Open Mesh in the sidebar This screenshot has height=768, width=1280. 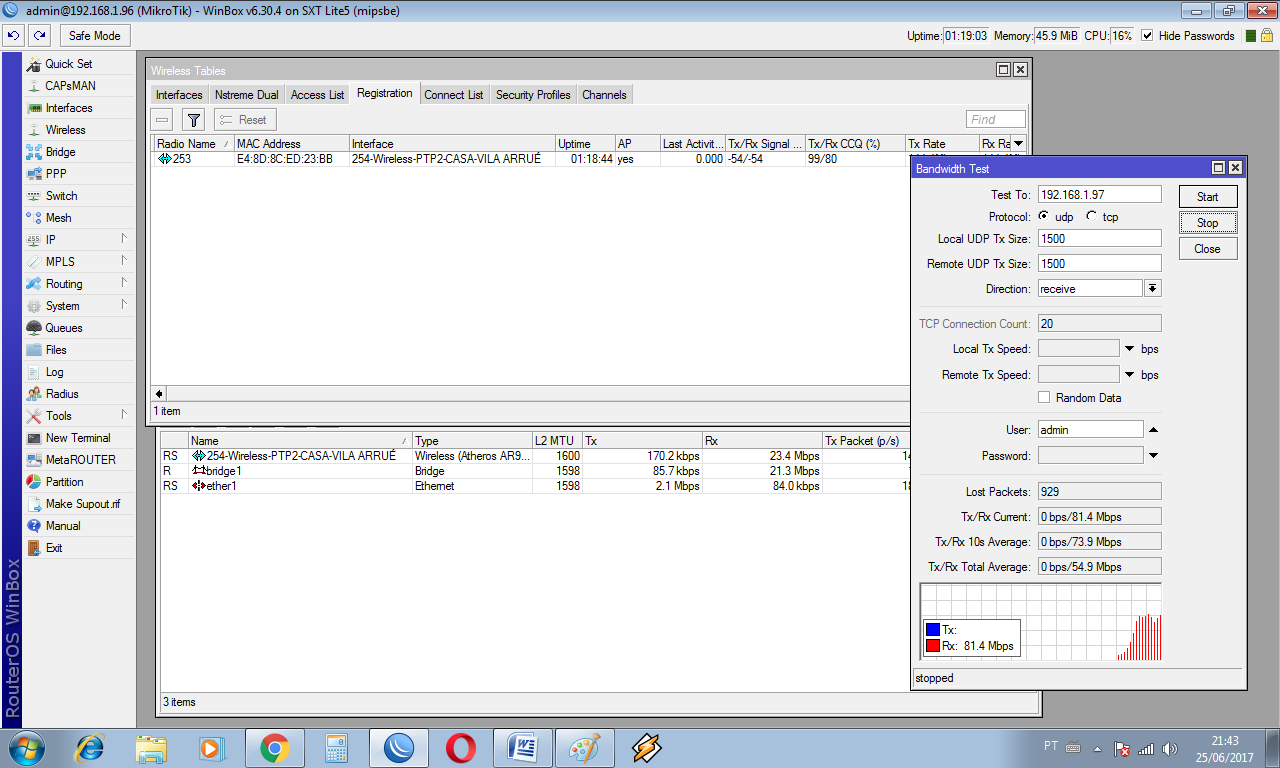tap(58, 218)
